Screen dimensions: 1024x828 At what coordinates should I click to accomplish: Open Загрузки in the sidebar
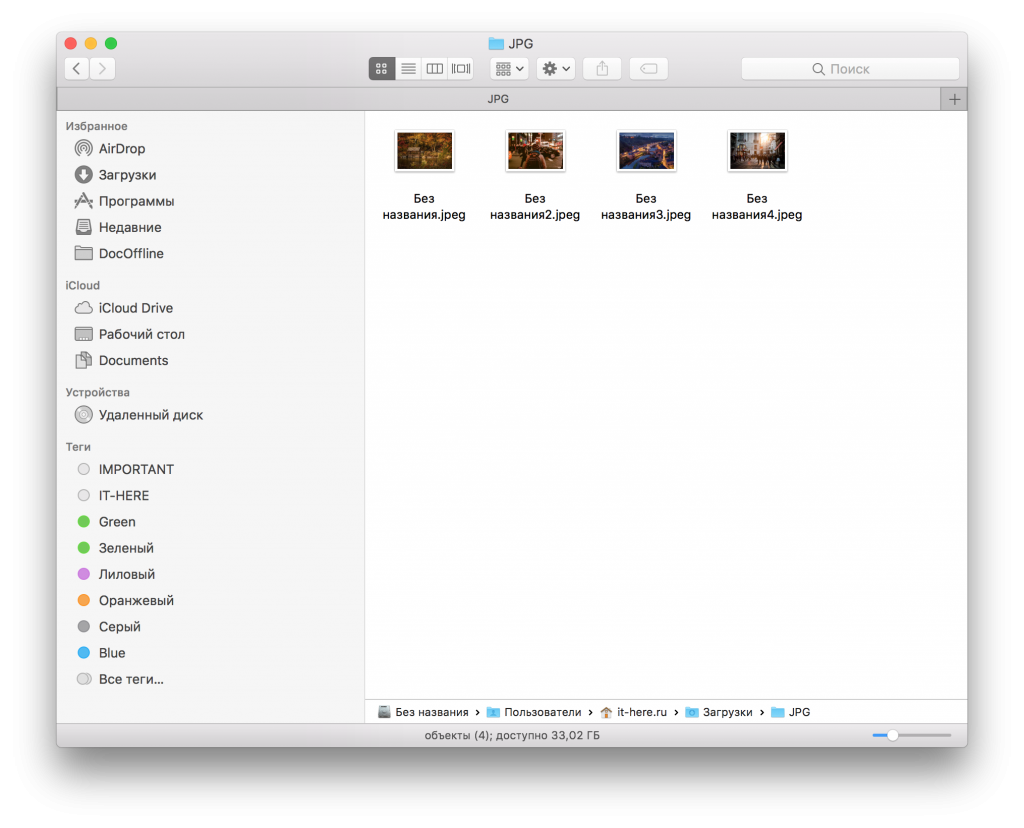coord(127,175)
